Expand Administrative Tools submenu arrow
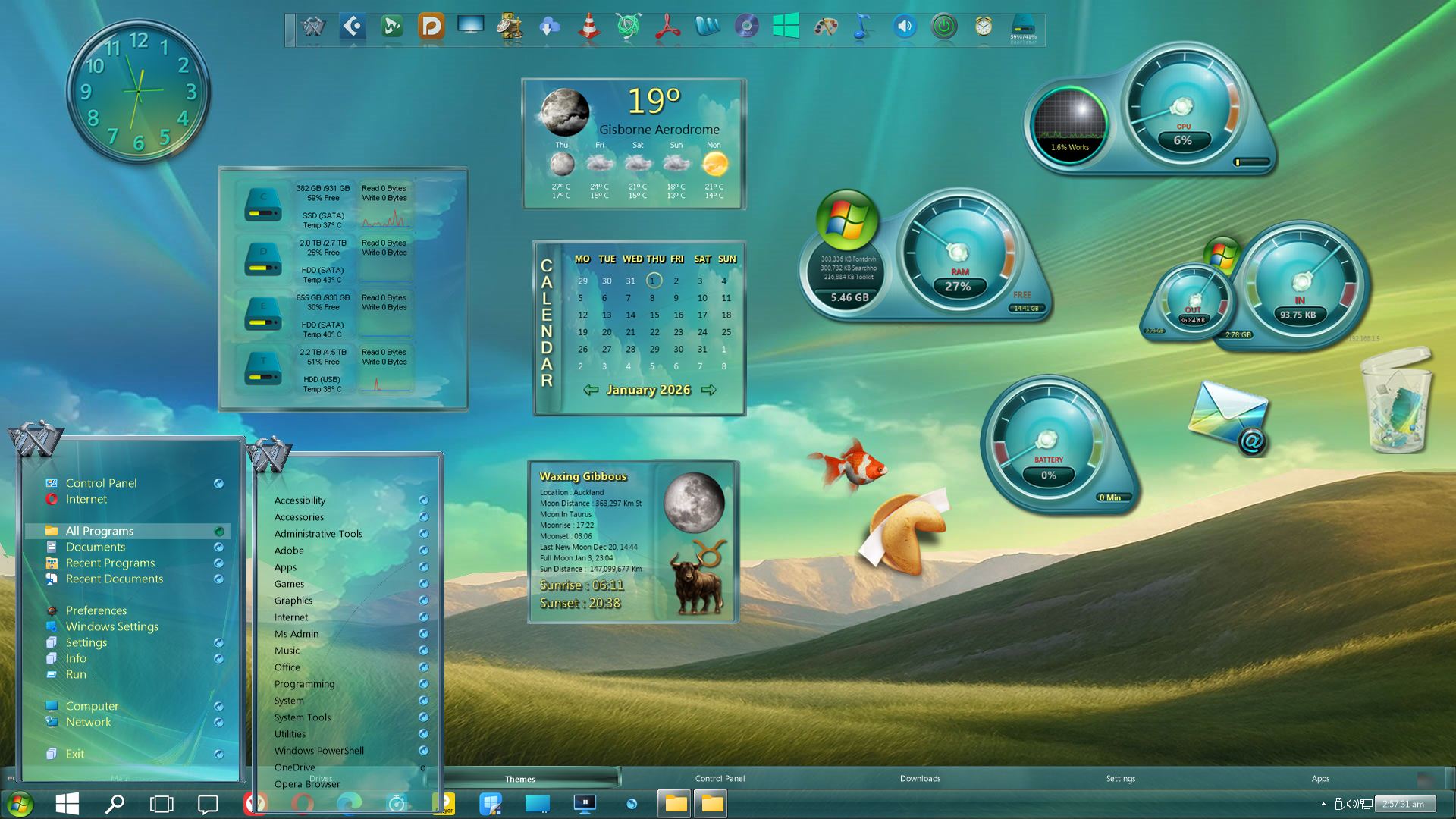1456x819 pixels. [x=424, y=534]
